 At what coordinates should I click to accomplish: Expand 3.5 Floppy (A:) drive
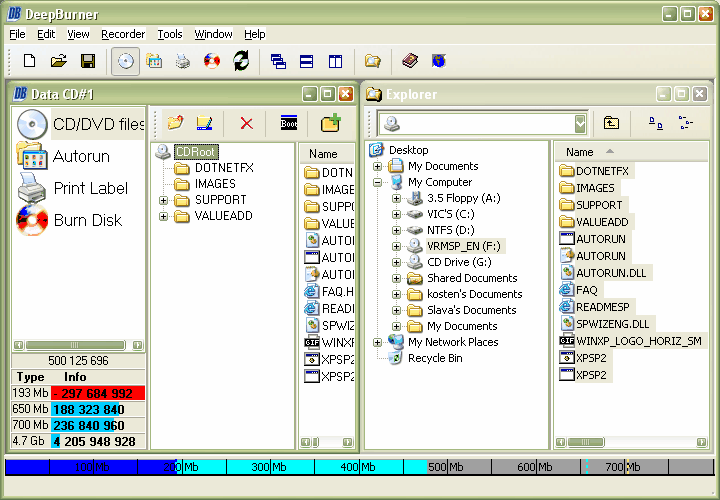tap(396, 198)
